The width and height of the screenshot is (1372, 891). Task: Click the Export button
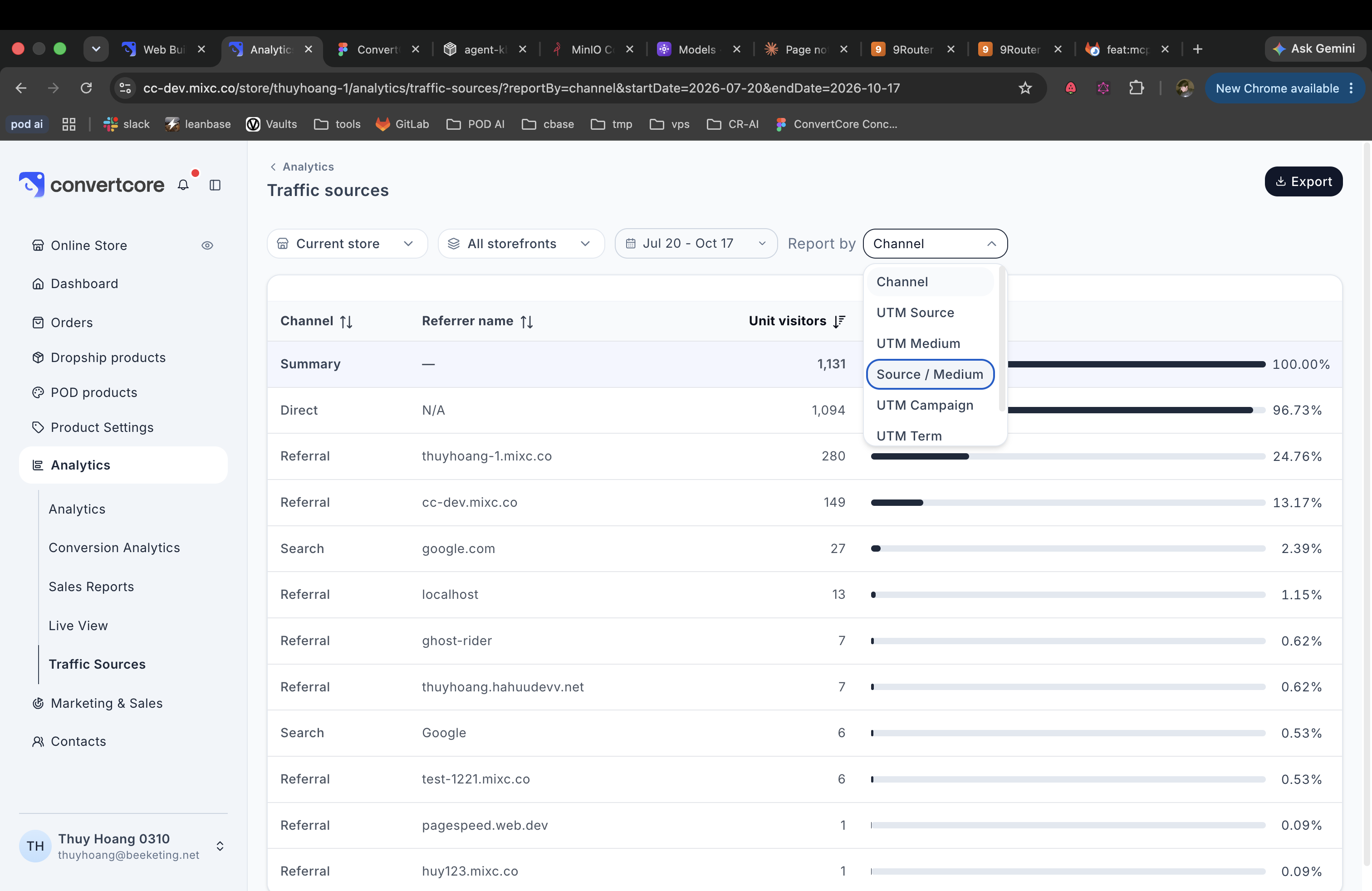pyautogui.click(x=1303, y=181)
